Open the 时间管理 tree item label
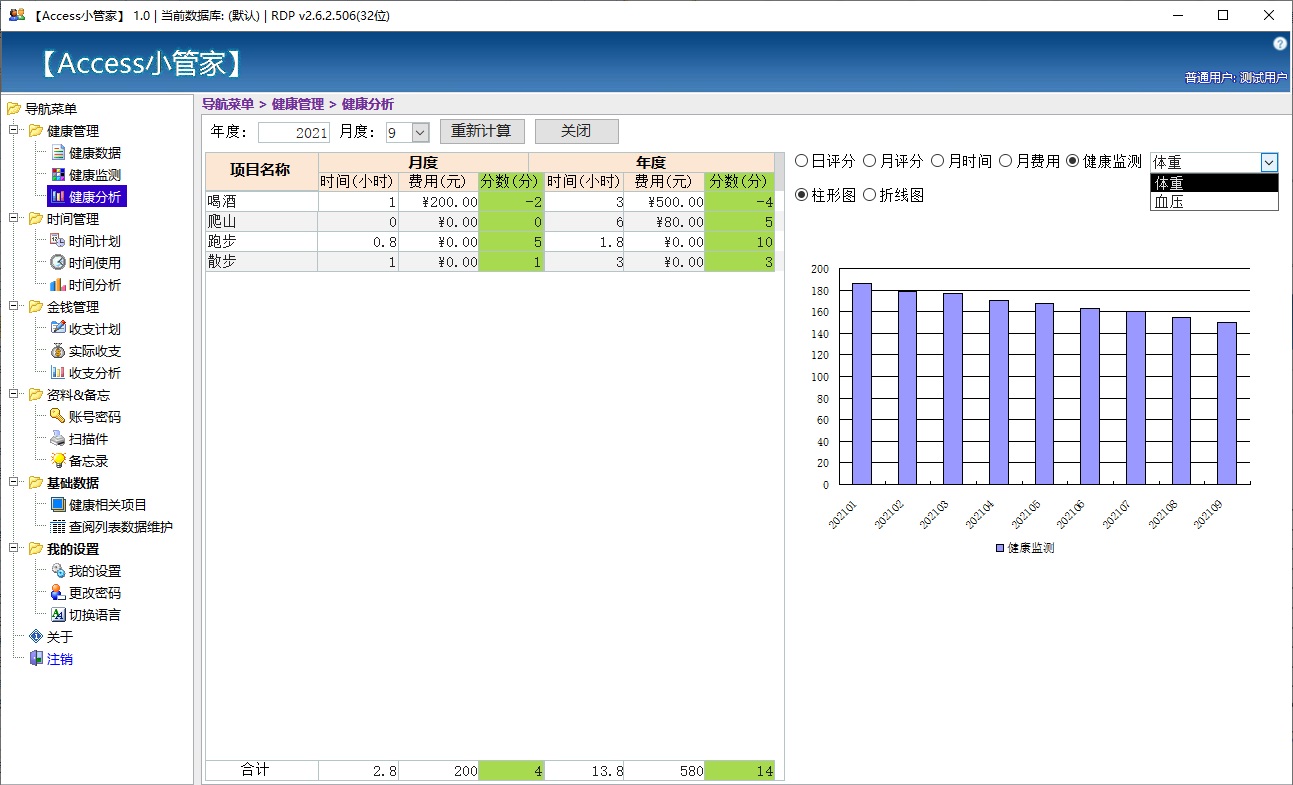This screenshot has height=785, width=1293. (73, 219)
